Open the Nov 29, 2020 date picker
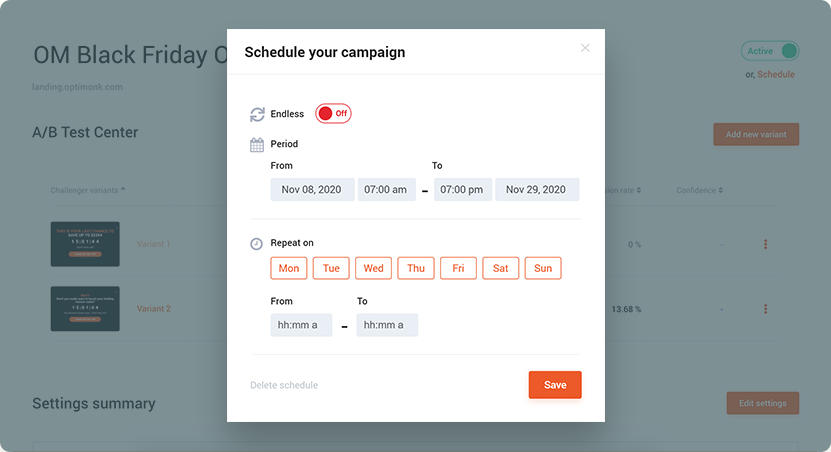The image size is (831, 452). coord(537,190)
